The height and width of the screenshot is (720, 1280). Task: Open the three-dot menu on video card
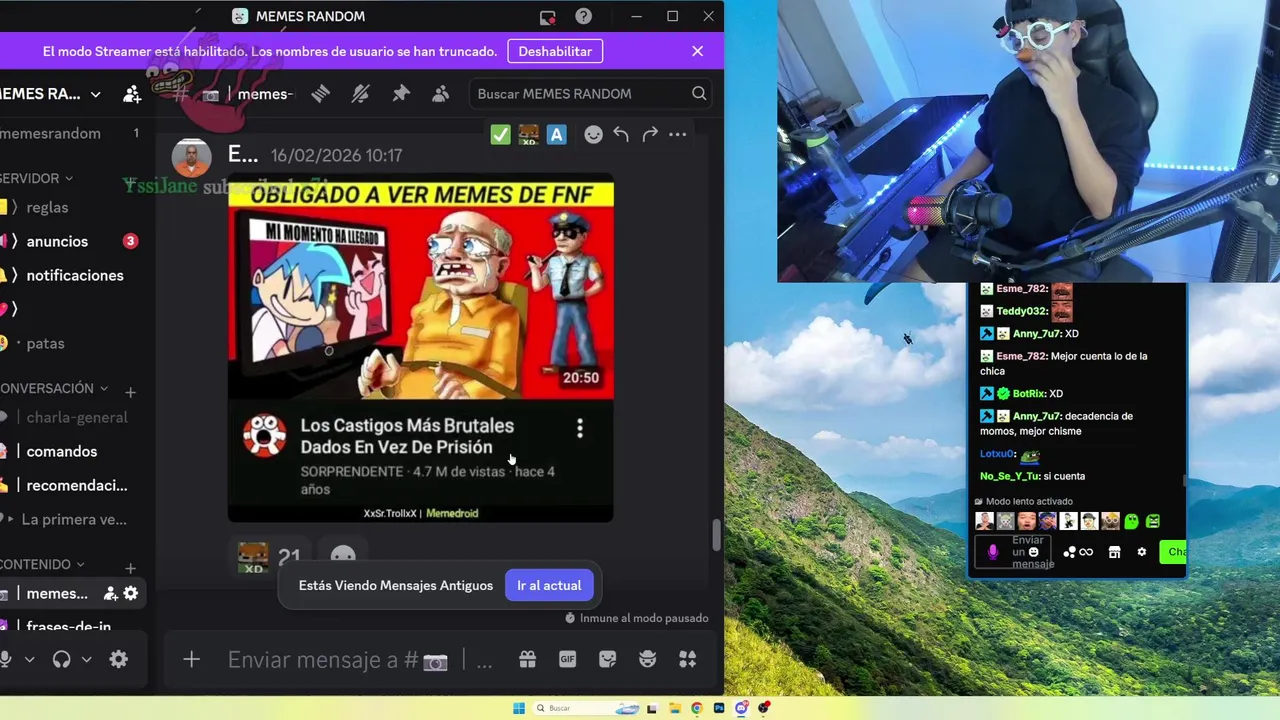tap(580, 429)
